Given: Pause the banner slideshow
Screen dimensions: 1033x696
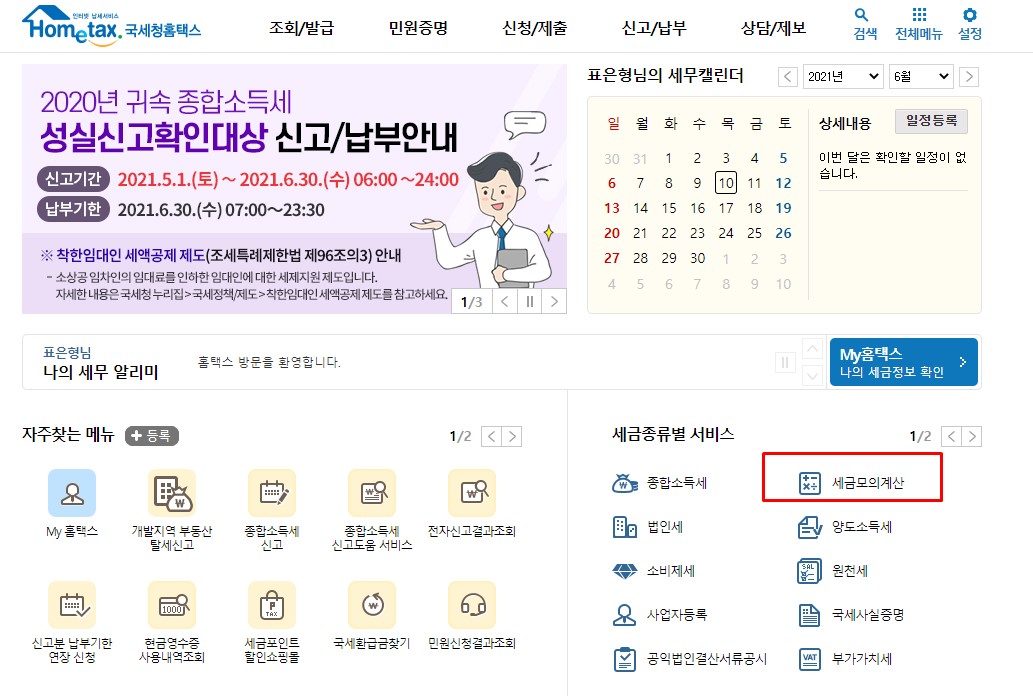Looking at the screenshot, I should [x=530, y=302].
